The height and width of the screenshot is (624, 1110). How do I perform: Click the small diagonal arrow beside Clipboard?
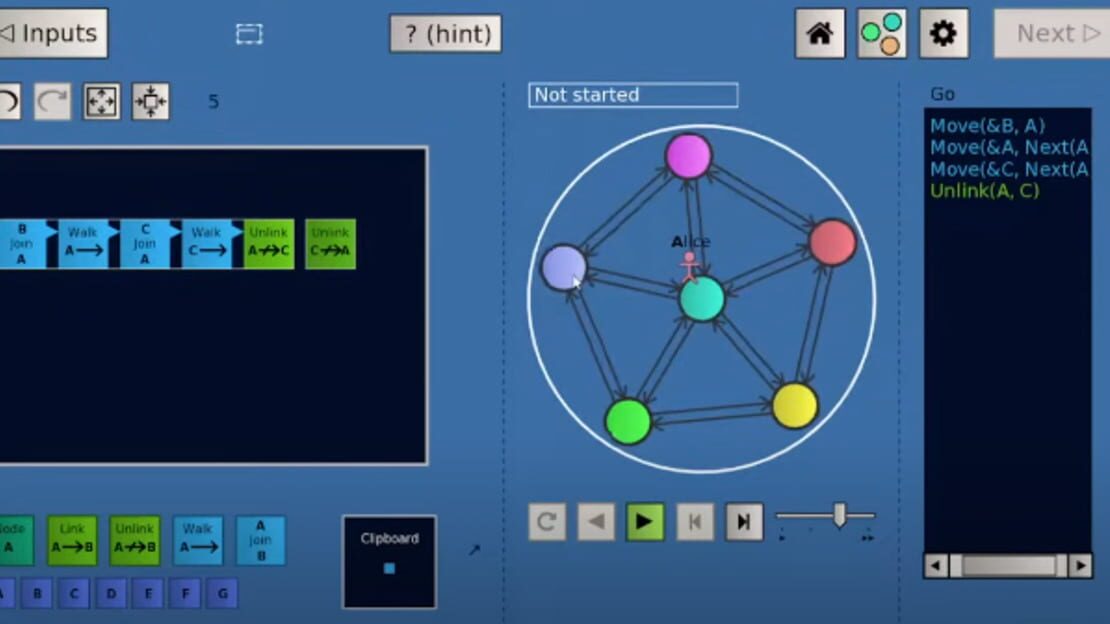click(x=474, y=550)
